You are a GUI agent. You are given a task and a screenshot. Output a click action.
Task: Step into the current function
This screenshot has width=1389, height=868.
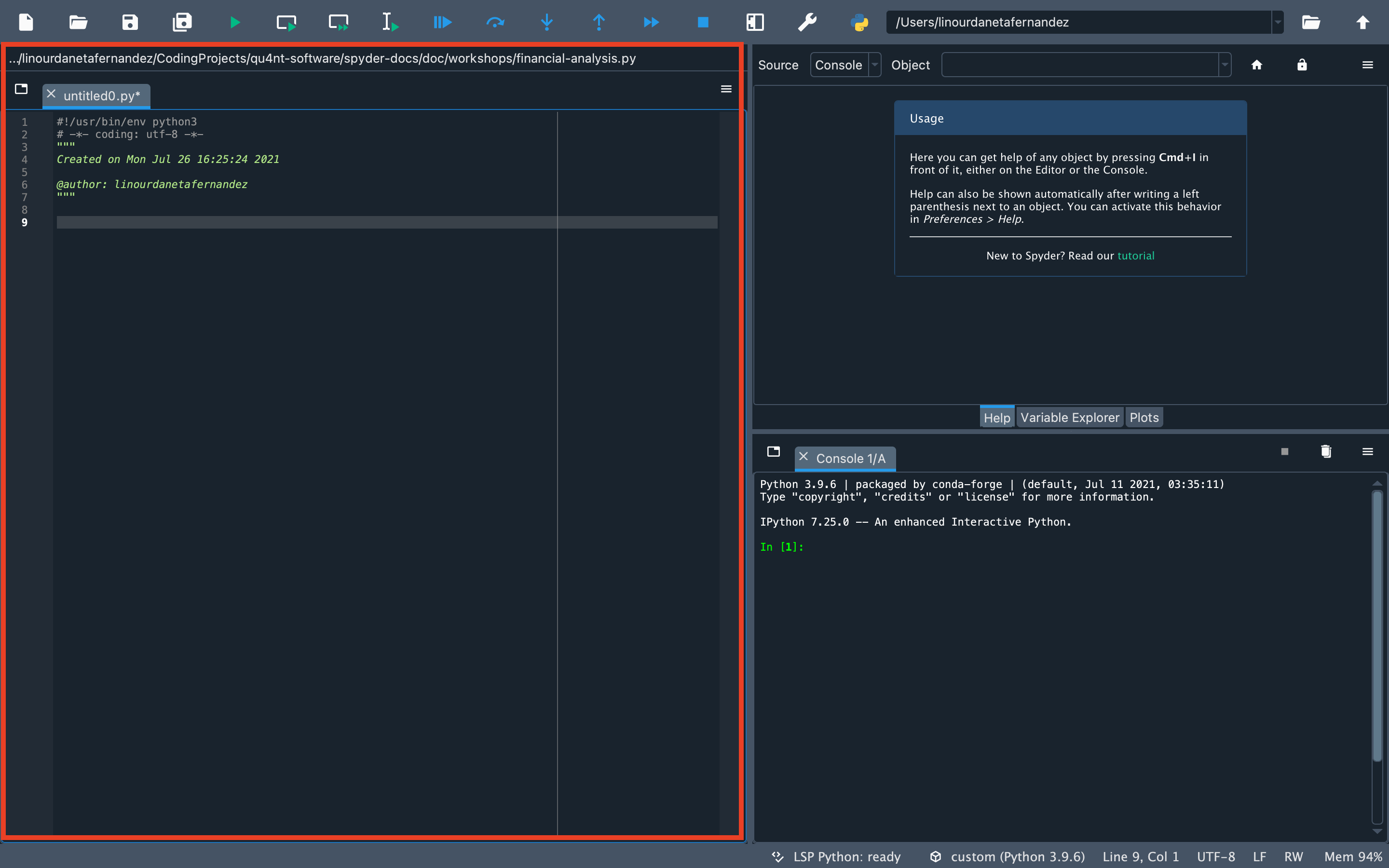coord(547,22)
